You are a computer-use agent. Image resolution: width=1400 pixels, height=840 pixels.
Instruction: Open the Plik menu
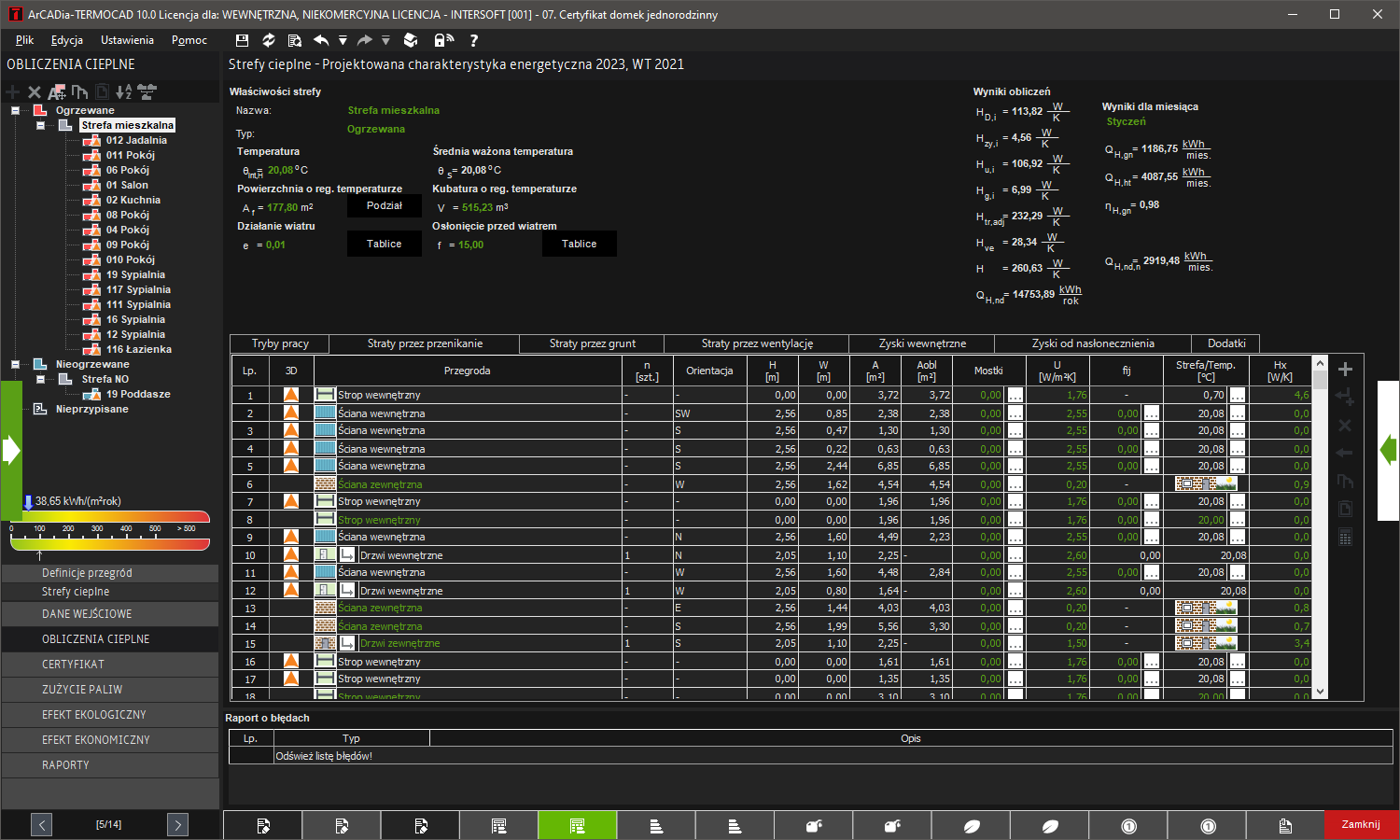pyautogui.click(x=24, y=40)
